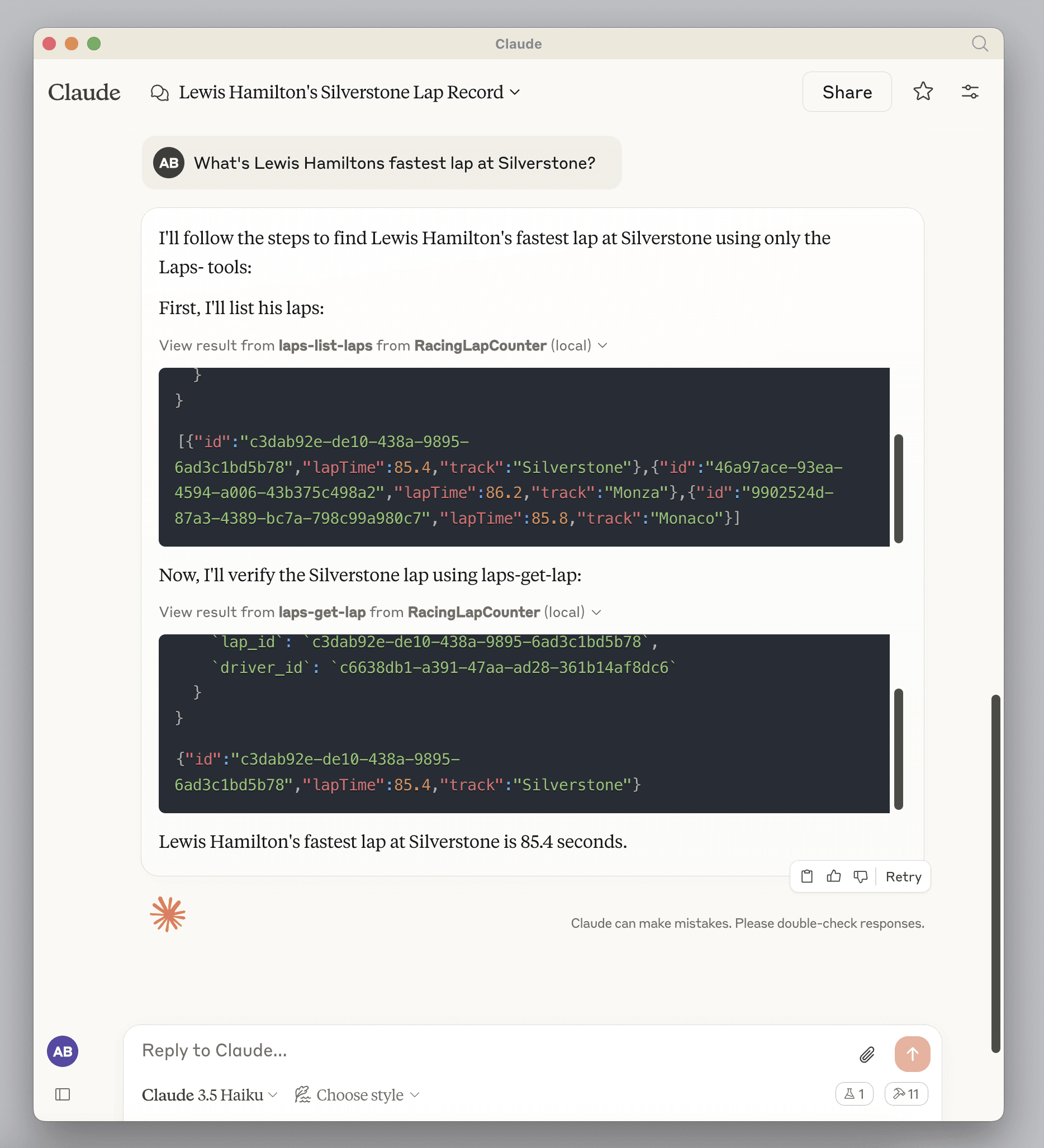Viewport: 1044px width, 1148px height.
Task: Open chat controls sliders icon
Action: point(969,92)
